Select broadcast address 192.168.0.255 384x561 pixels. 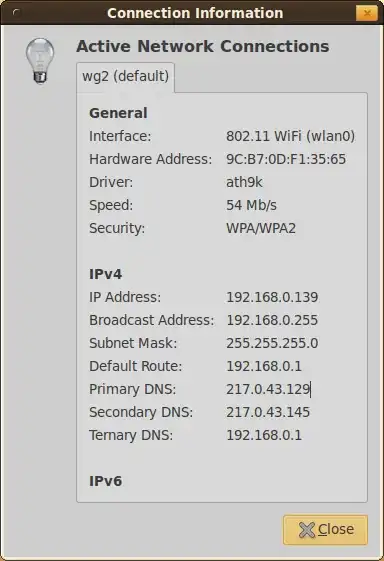(272, 320)
